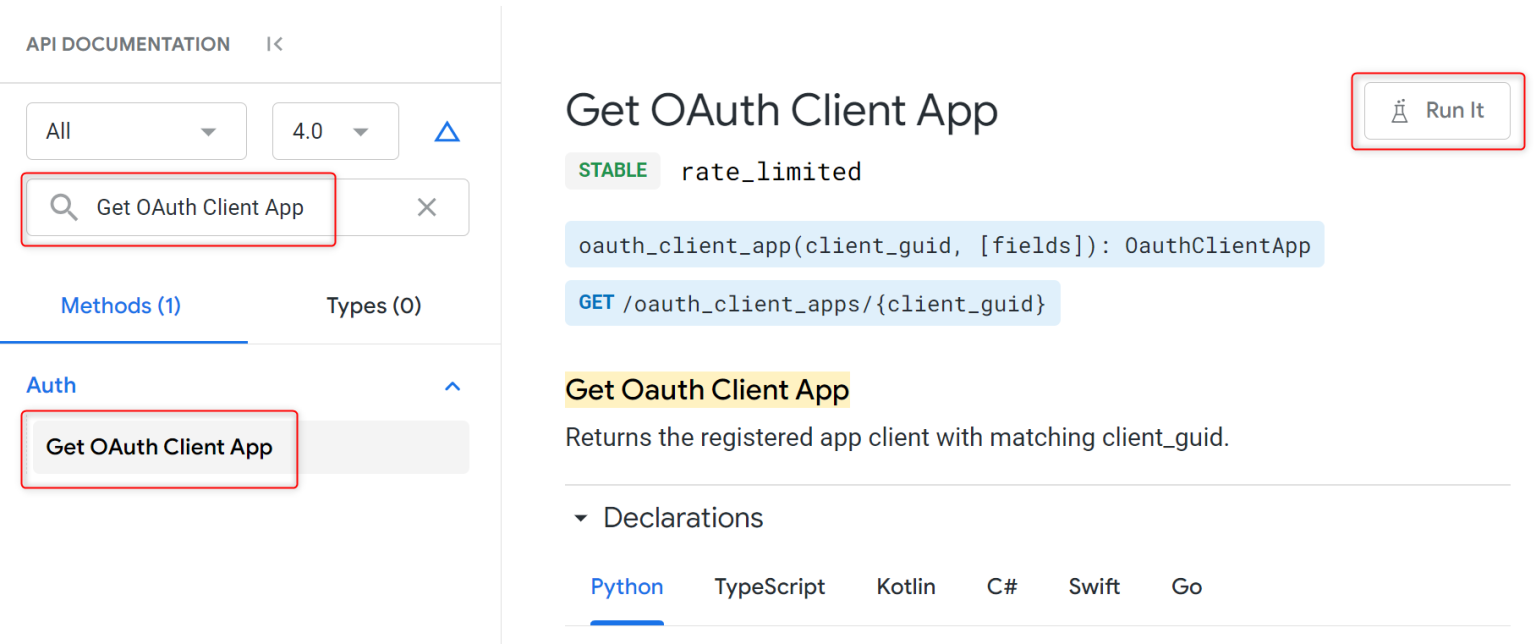Click the rate_limited indicator label
The width and height of the screenshot is (1536, 644).
point(770,171)
